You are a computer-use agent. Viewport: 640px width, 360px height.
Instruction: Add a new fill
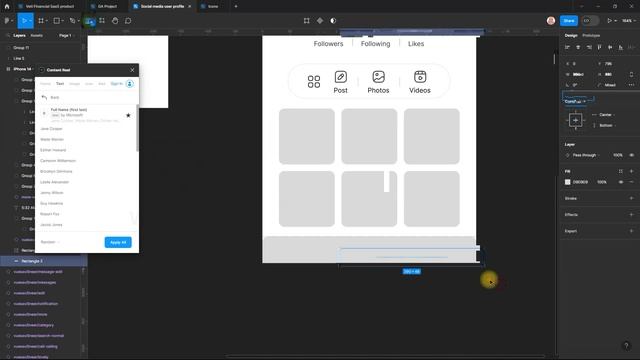tap(631, 171)
